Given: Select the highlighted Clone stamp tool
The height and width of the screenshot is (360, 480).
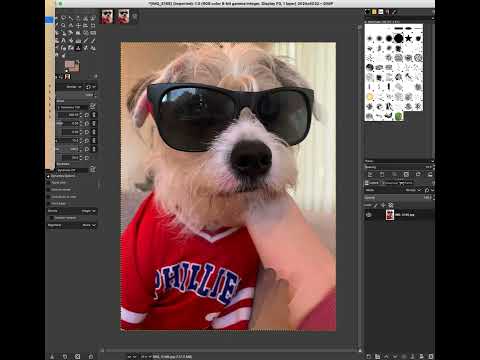Looking at the screenshot, I should point(78,48).
